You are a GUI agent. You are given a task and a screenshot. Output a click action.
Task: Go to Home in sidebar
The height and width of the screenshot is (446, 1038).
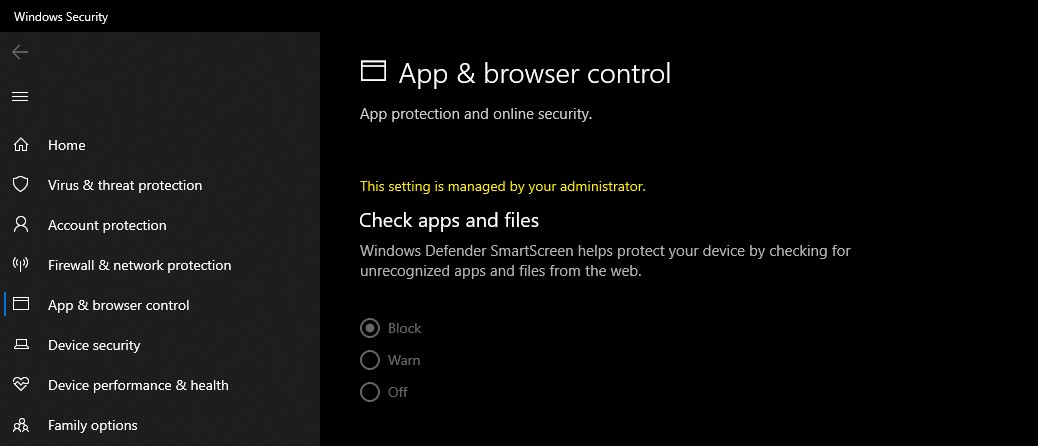(66, 145)
